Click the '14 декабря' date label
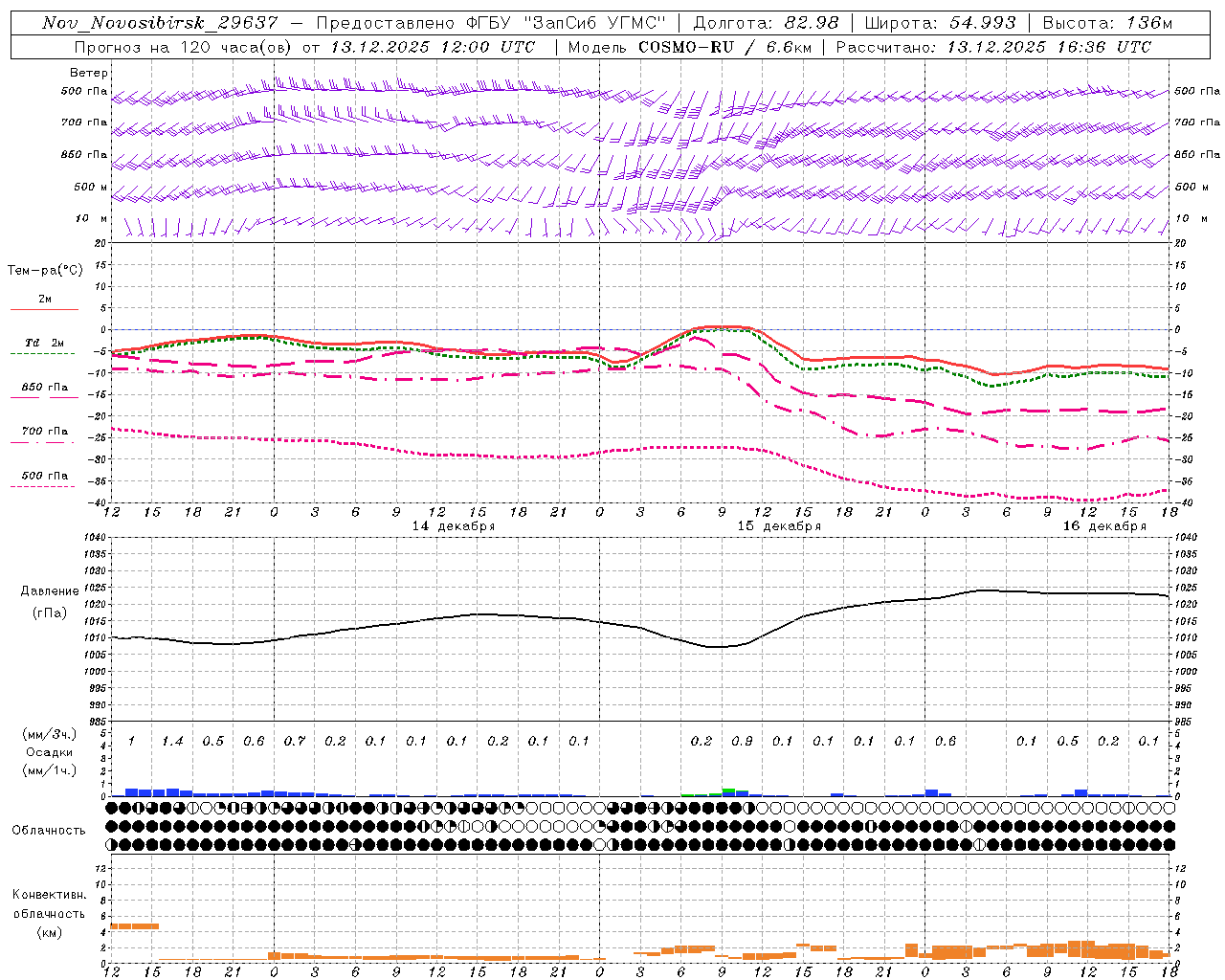Screen dimensions: 1225x980 click(x=454, y=526)
